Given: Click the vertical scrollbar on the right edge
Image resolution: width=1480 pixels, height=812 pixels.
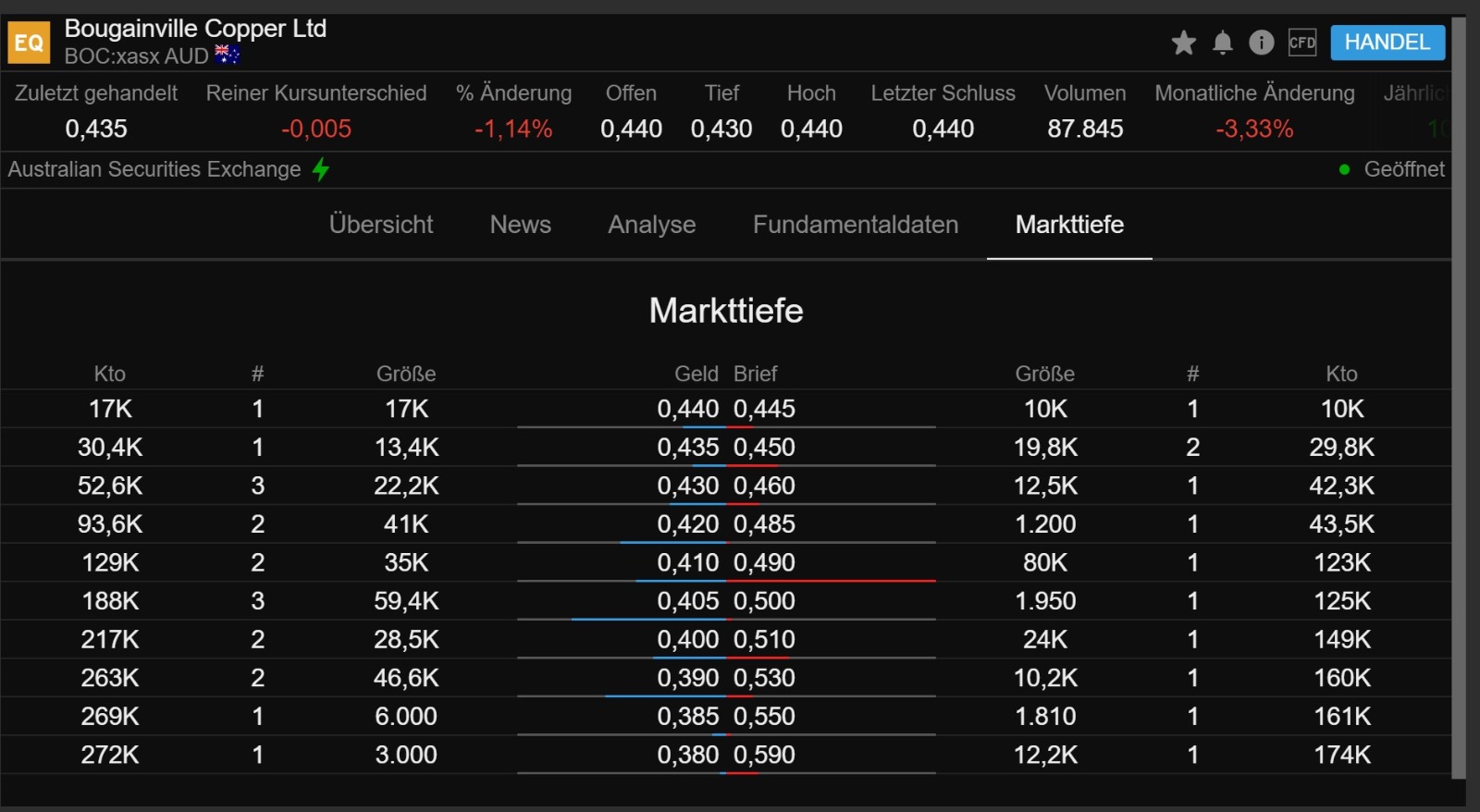Looking at the screenshot, I should (x=1459, y=398).
